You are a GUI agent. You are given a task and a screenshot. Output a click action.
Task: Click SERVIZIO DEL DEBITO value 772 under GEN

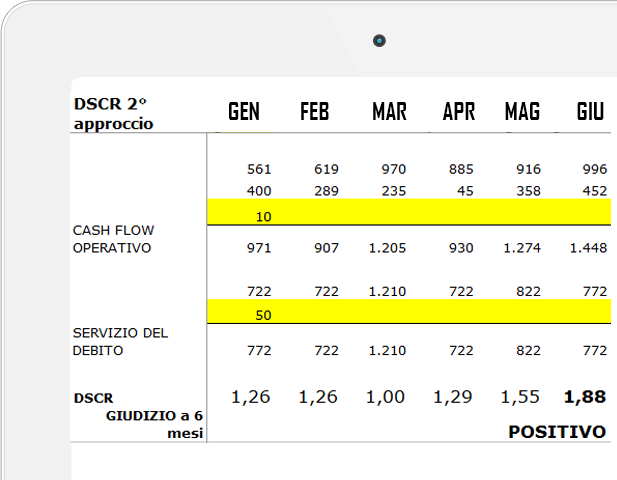pyautogui.click(x=259, y=350)
